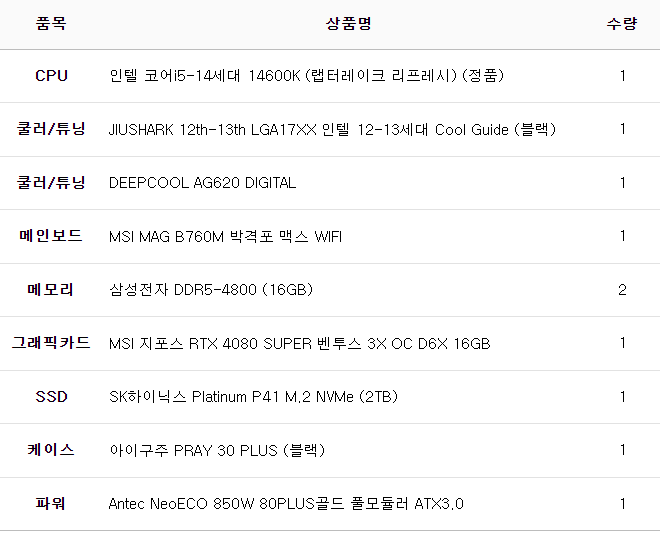Image resolution: width=660 pixels, height=541 pixels.
Task: Click the quantity 2 in the memory row
Action: (622, 290)
